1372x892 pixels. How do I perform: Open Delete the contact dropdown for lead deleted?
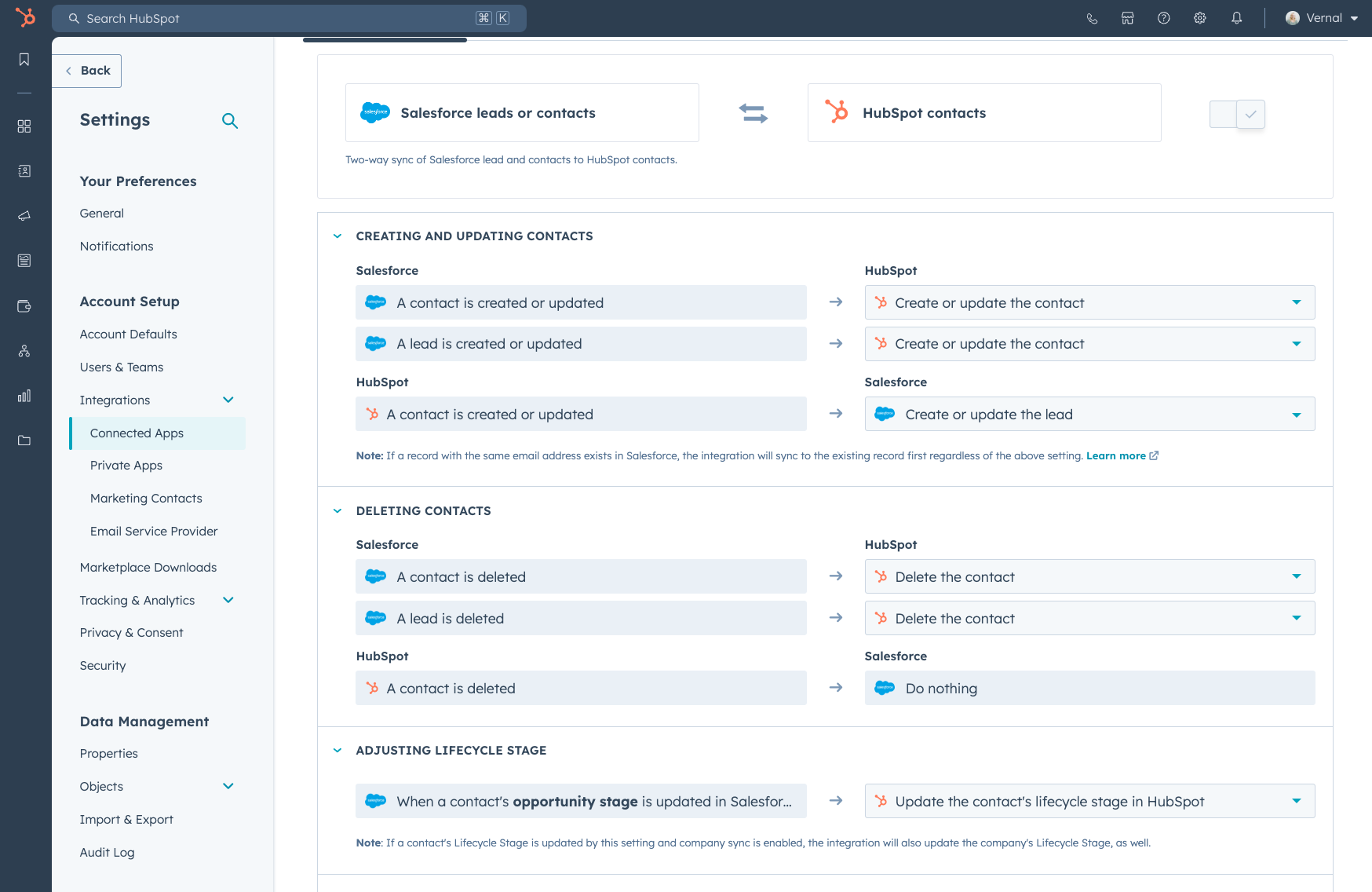[1089, 618]
